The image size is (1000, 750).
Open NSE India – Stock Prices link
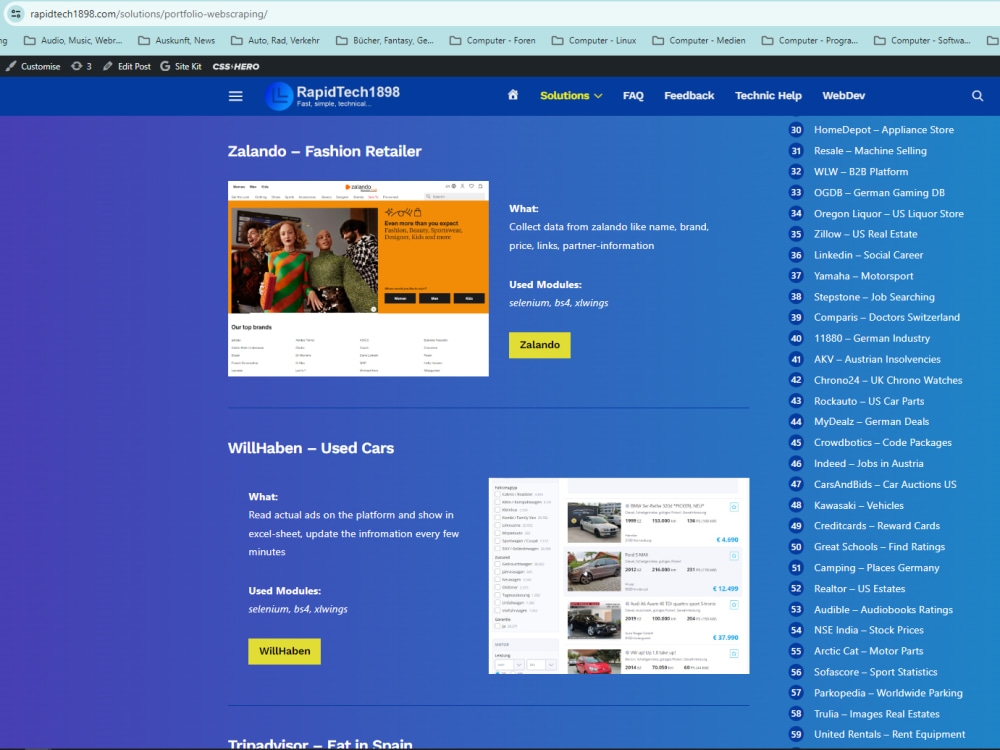[869, 630]
